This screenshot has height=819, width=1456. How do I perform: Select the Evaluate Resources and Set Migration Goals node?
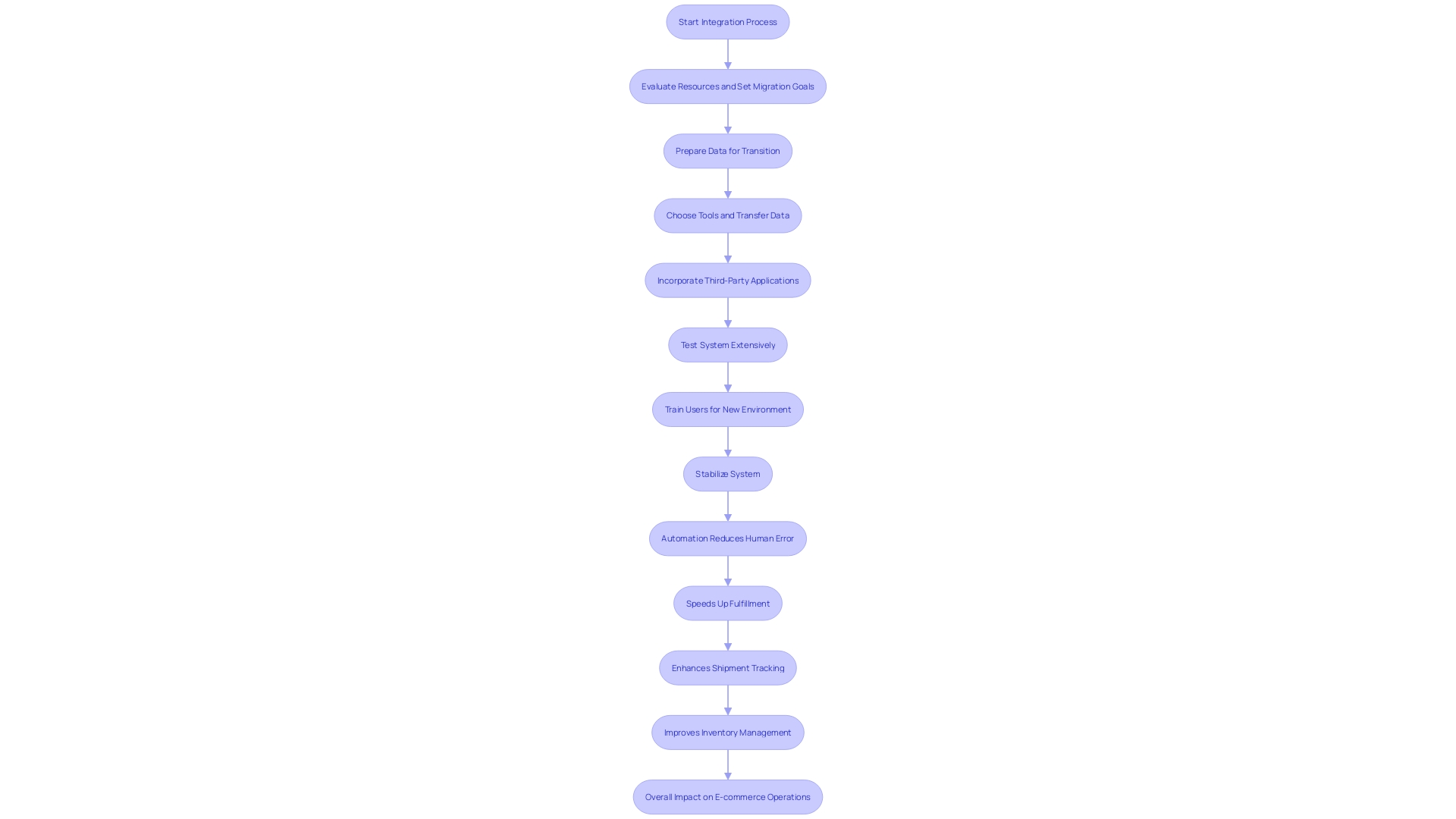728,86
